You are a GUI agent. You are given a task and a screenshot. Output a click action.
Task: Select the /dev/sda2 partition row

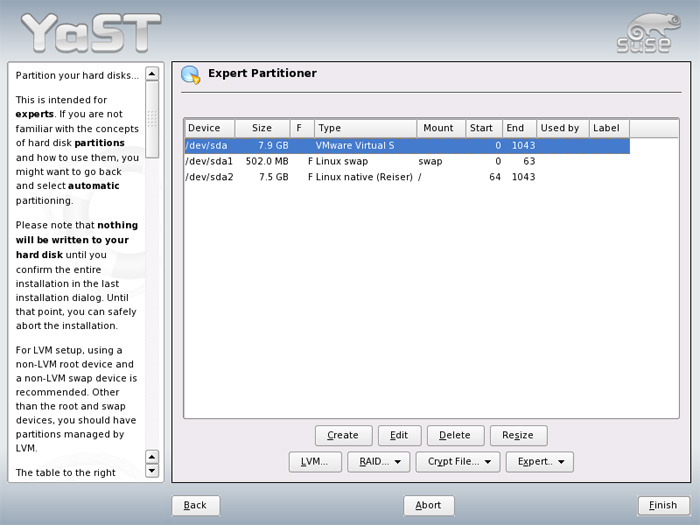(407, 177)
